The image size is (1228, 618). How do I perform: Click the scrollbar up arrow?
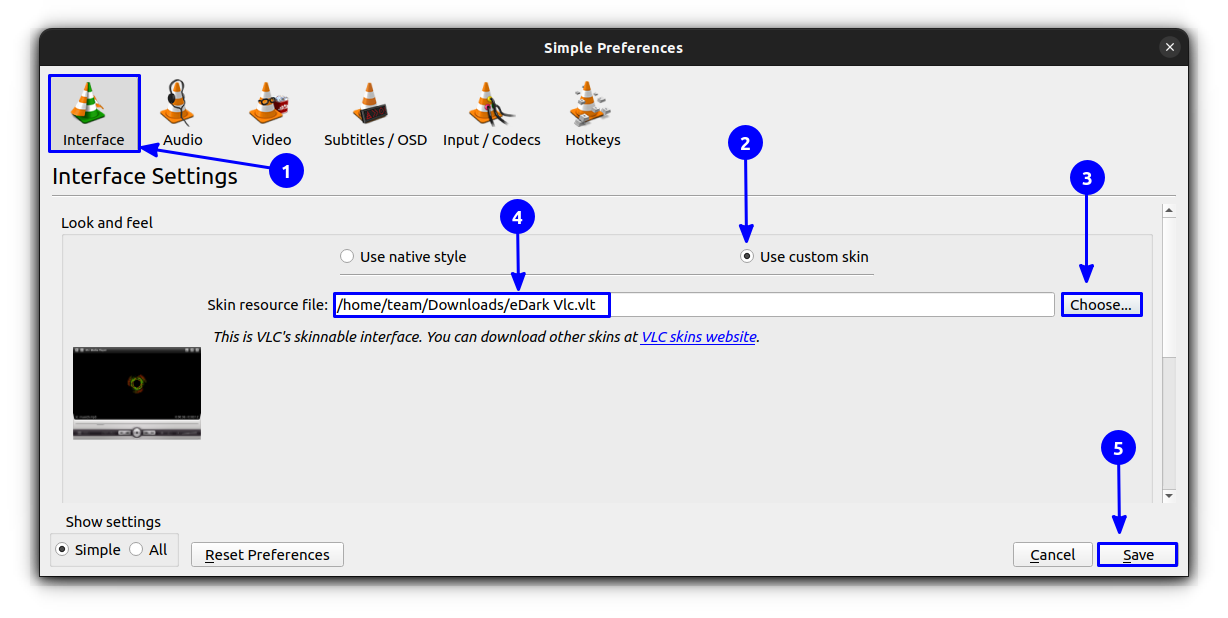(x=1168, y=211)
